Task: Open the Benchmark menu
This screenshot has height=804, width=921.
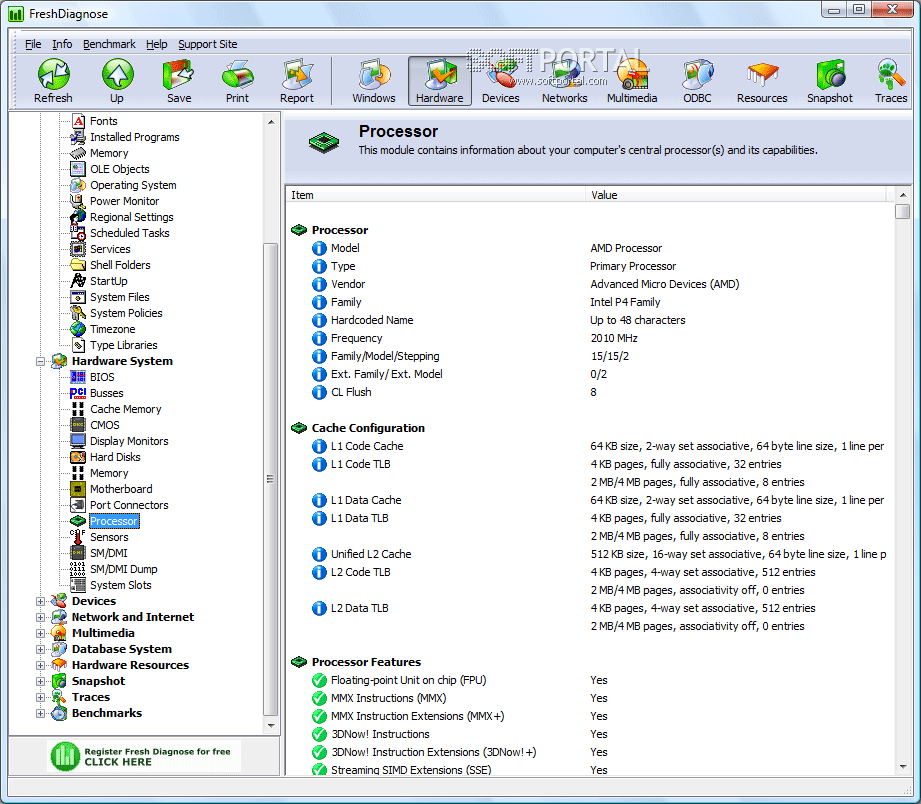Action: click(x=109, y=44)
